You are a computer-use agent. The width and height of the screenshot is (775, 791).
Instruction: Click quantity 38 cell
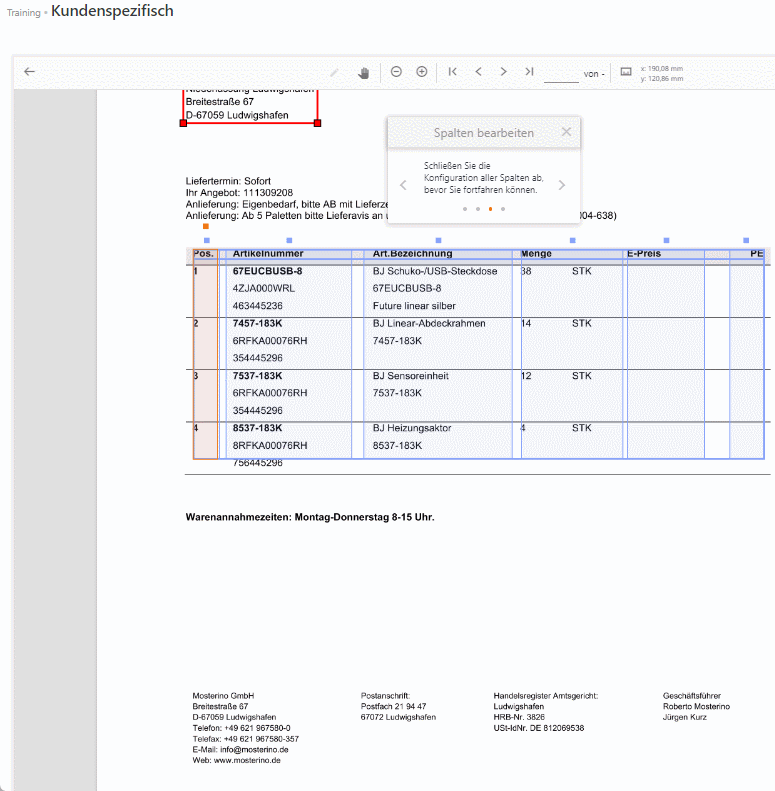click(526, 271)
